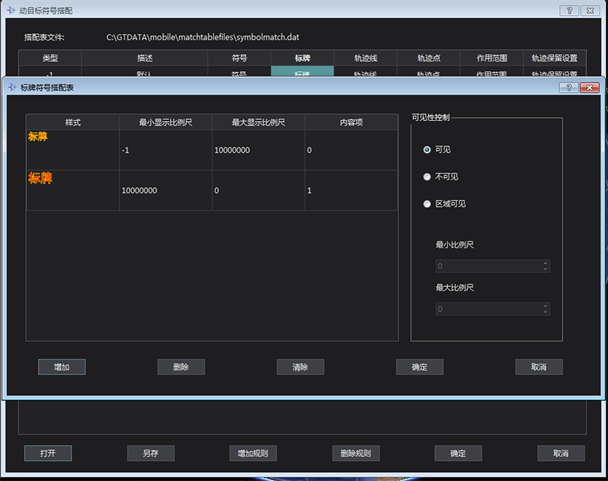Select the 可见 radio option

(x=428, y=149)
